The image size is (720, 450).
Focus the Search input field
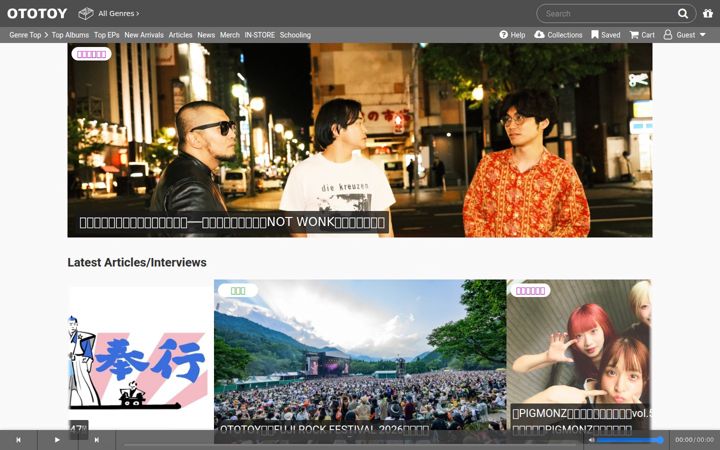[x=608, y=14]
